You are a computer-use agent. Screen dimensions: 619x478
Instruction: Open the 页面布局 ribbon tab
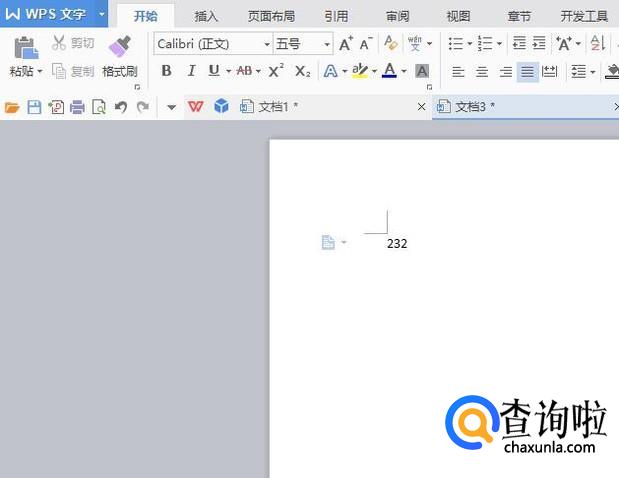pos(271,16)
